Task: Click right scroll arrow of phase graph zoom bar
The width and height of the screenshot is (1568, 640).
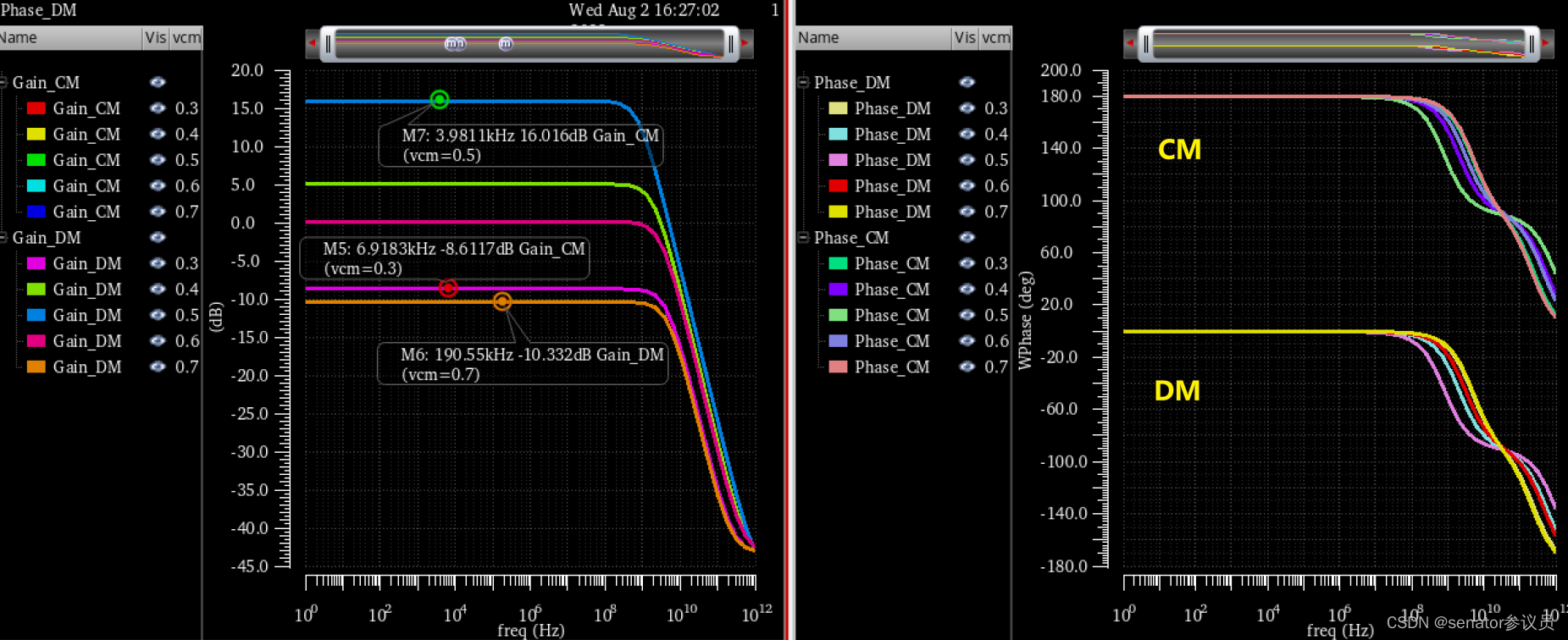Action: click(1547, 42)
